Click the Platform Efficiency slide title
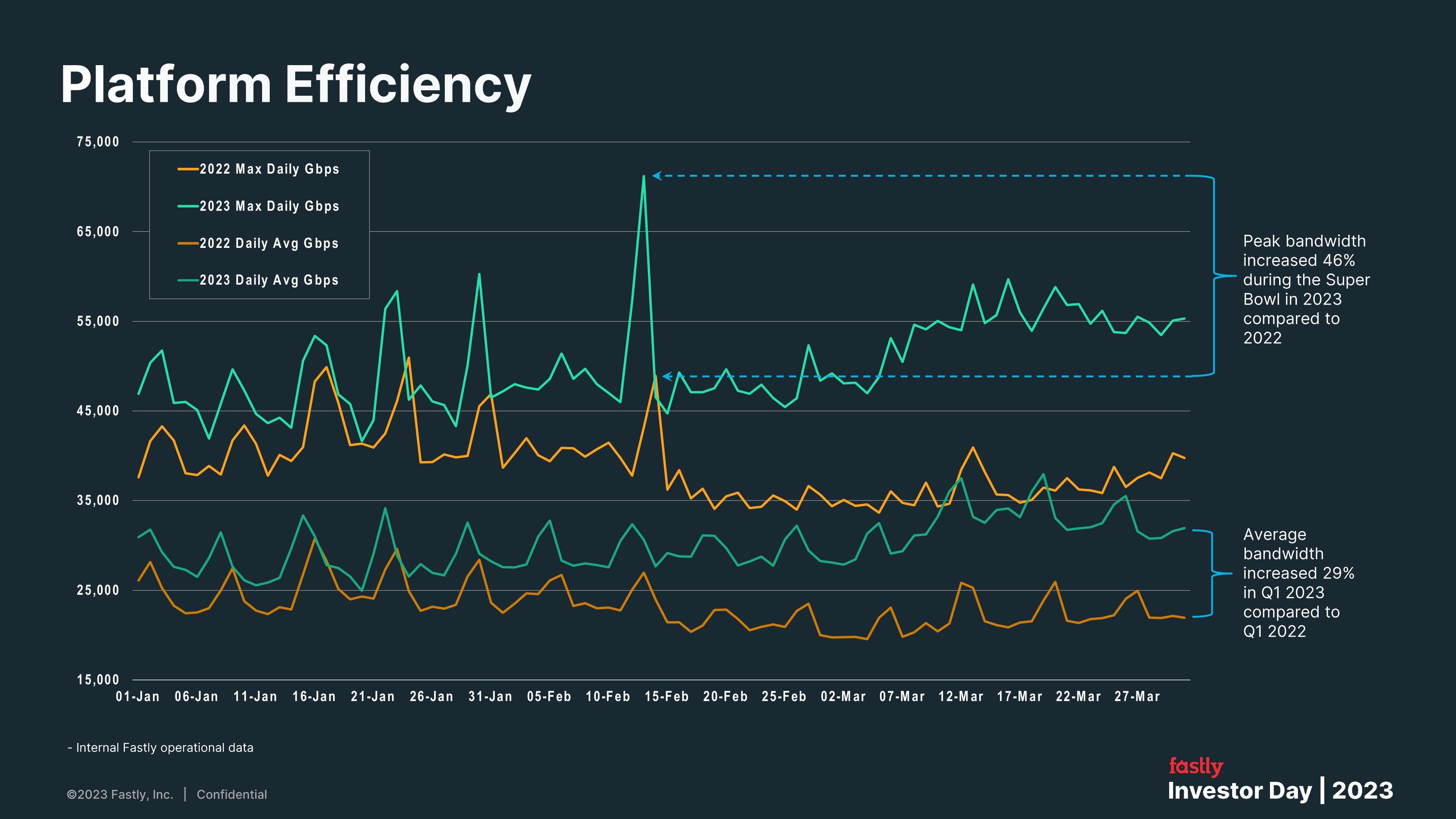 [296, 85]
